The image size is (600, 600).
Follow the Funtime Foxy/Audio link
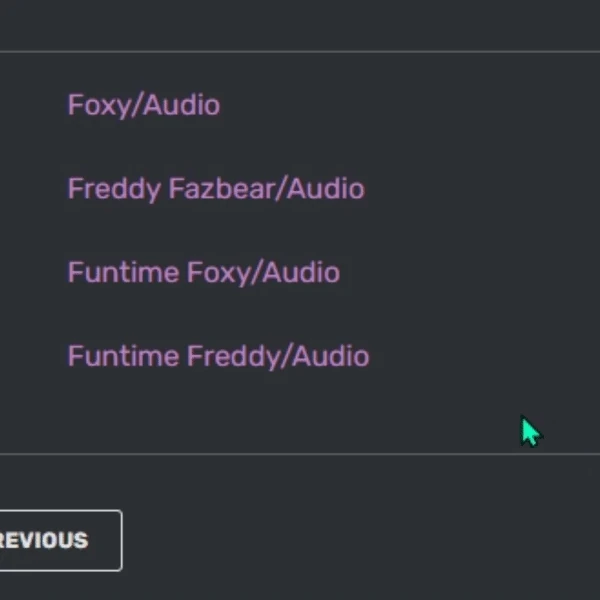point(203,273)
